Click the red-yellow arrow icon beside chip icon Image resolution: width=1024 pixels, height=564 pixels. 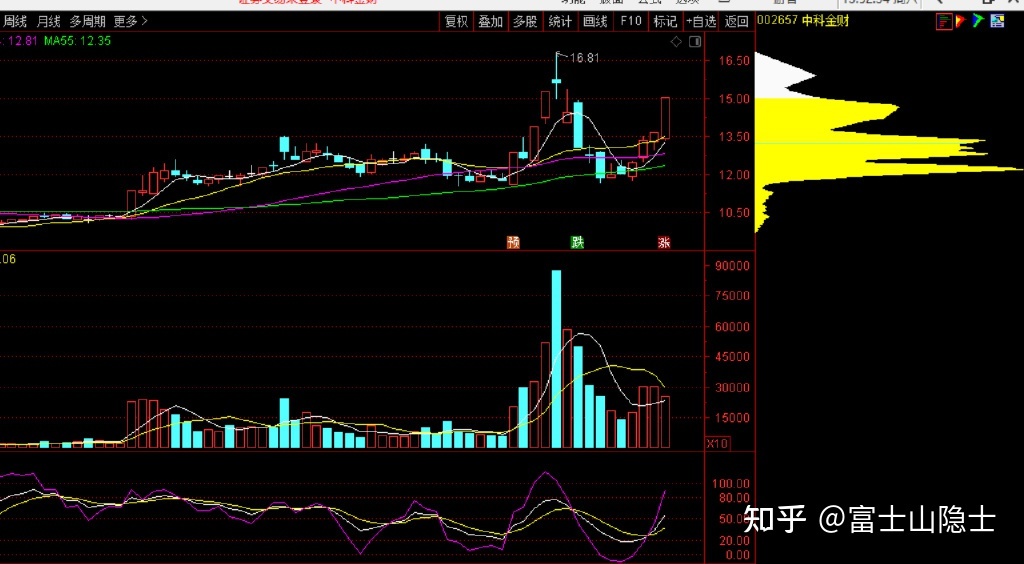click(961, 22)
